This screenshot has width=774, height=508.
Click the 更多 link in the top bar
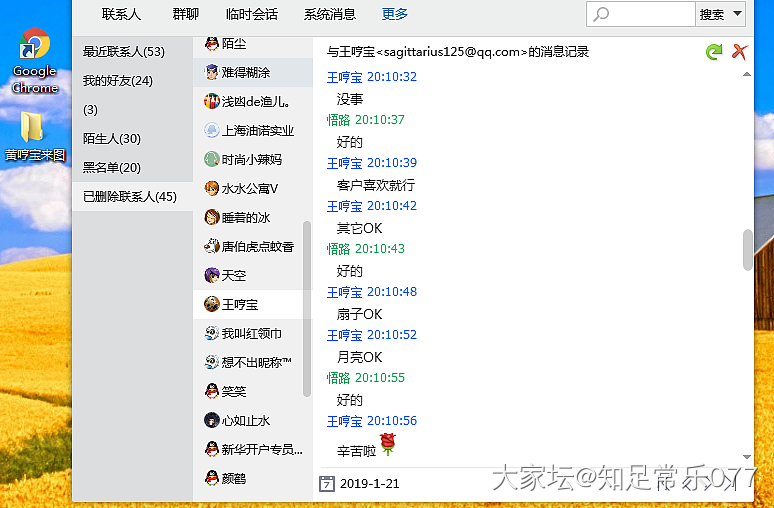(x=395, y=14)
